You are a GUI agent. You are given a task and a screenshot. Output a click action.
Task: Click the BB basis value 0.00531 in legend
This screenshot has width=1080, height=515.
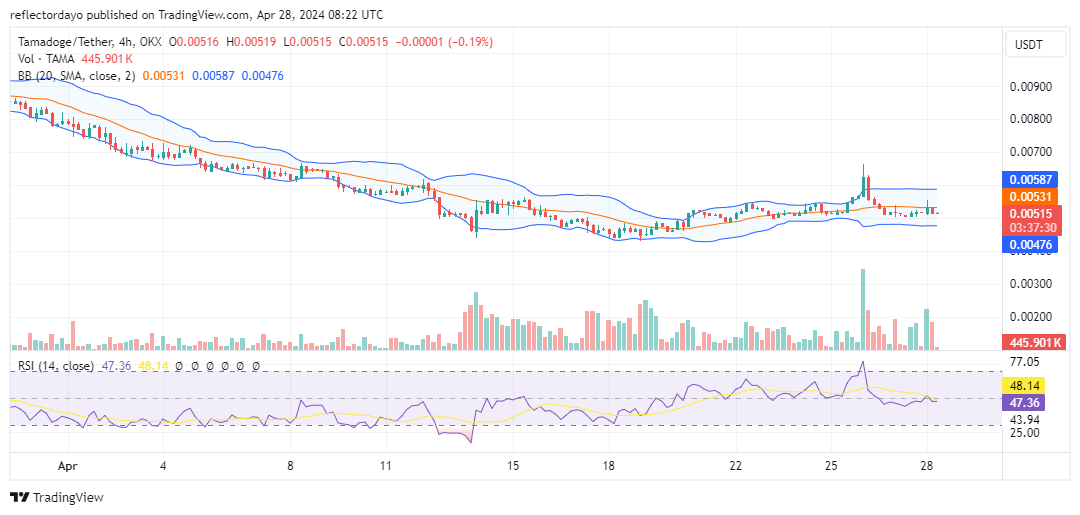(x=163, y=76)
